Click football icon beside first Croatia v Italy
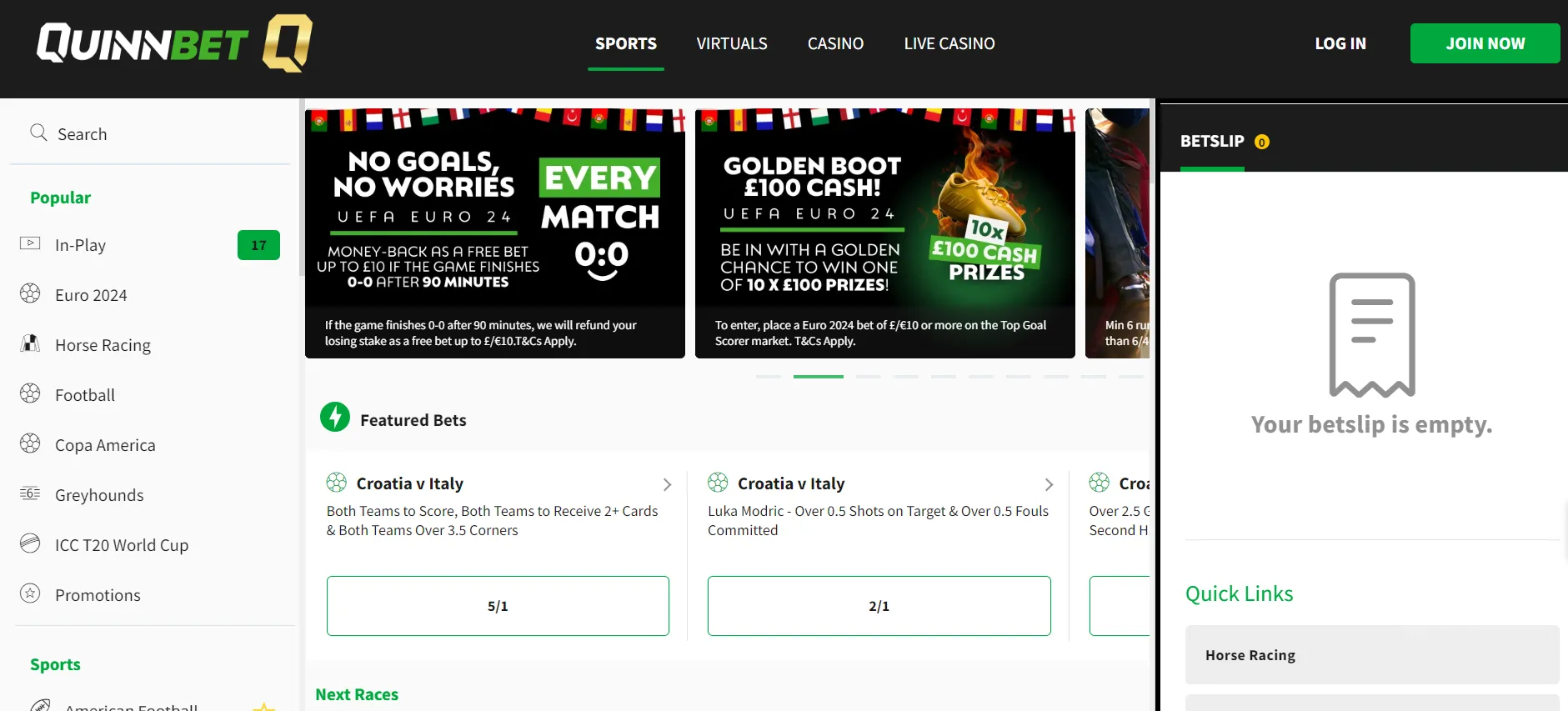The width and height of the screenshot is (1568, 711). [337, 483]
